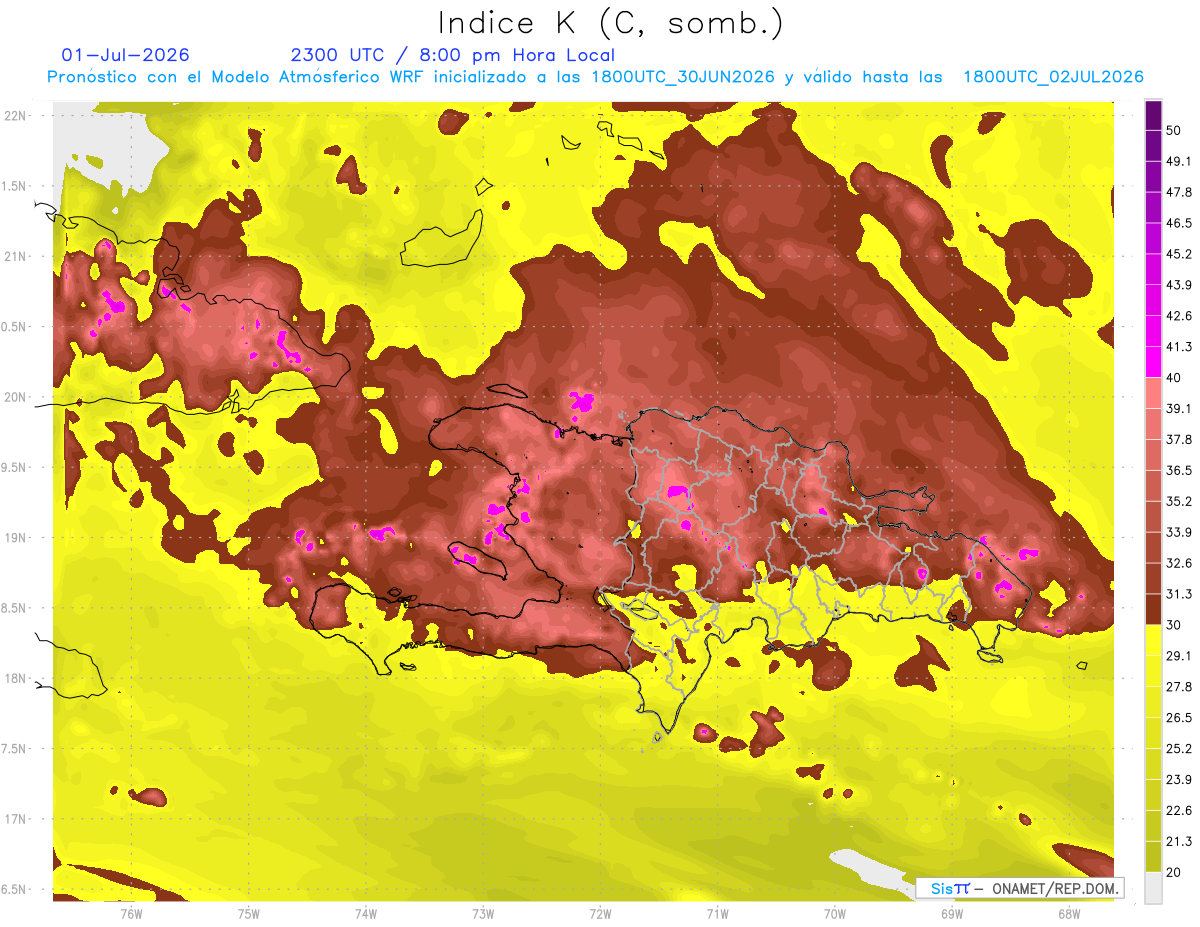The width and height of the screenshot is (1200, 927).
Task: Click the legend value '27.8'
Action: 1177,687
